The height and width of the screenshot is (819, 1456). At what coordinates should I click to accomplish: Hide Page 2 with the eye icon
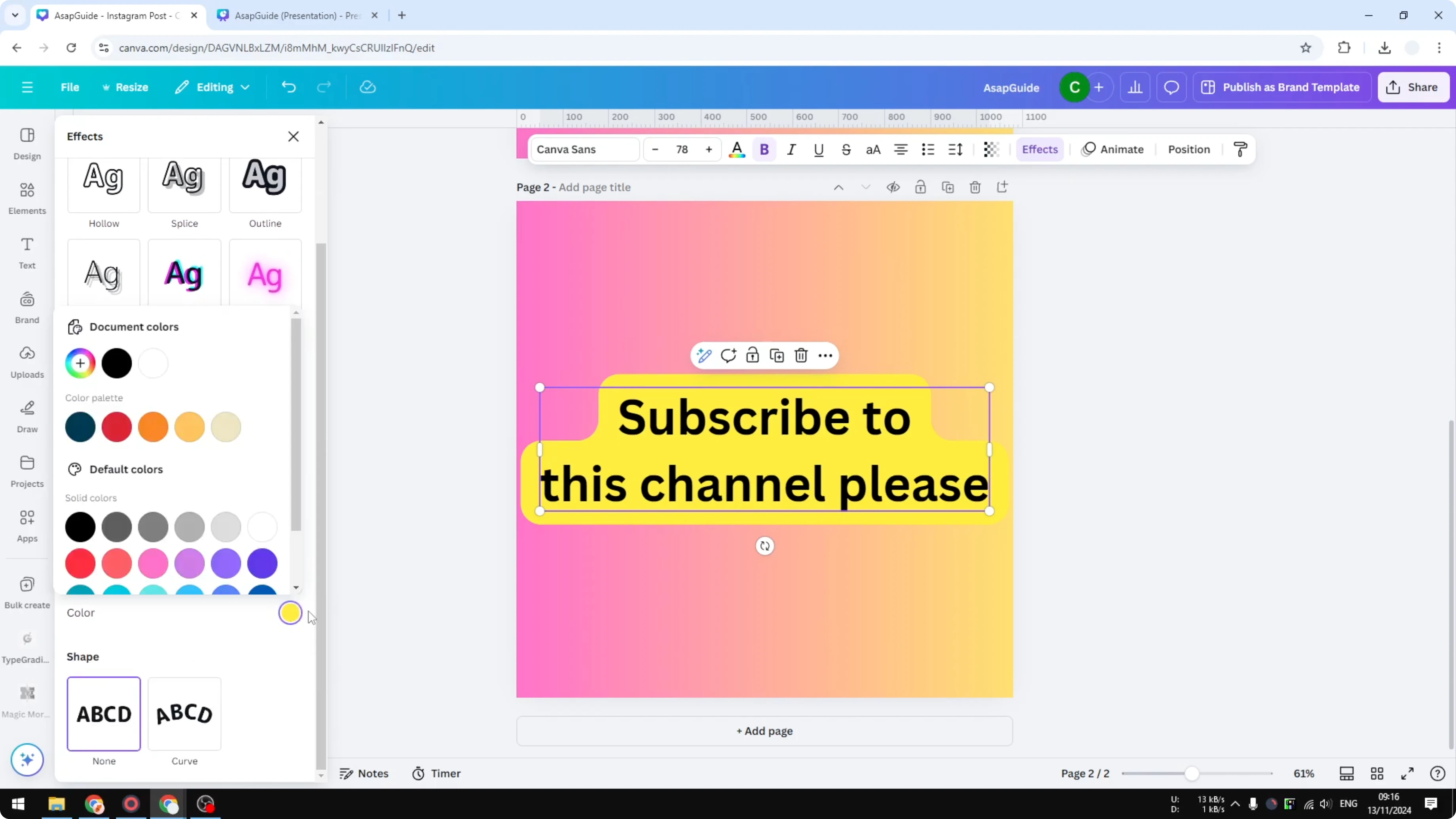coord(893,187)
